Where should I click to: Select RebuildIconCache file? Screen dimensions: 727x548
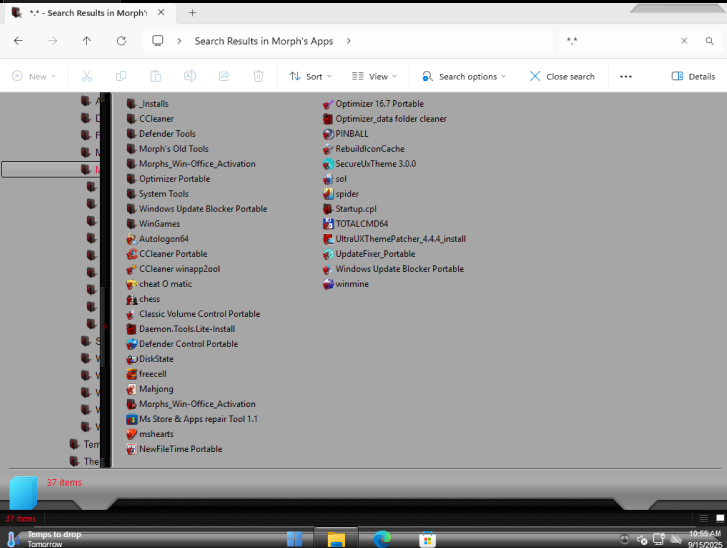coord(364,149)
